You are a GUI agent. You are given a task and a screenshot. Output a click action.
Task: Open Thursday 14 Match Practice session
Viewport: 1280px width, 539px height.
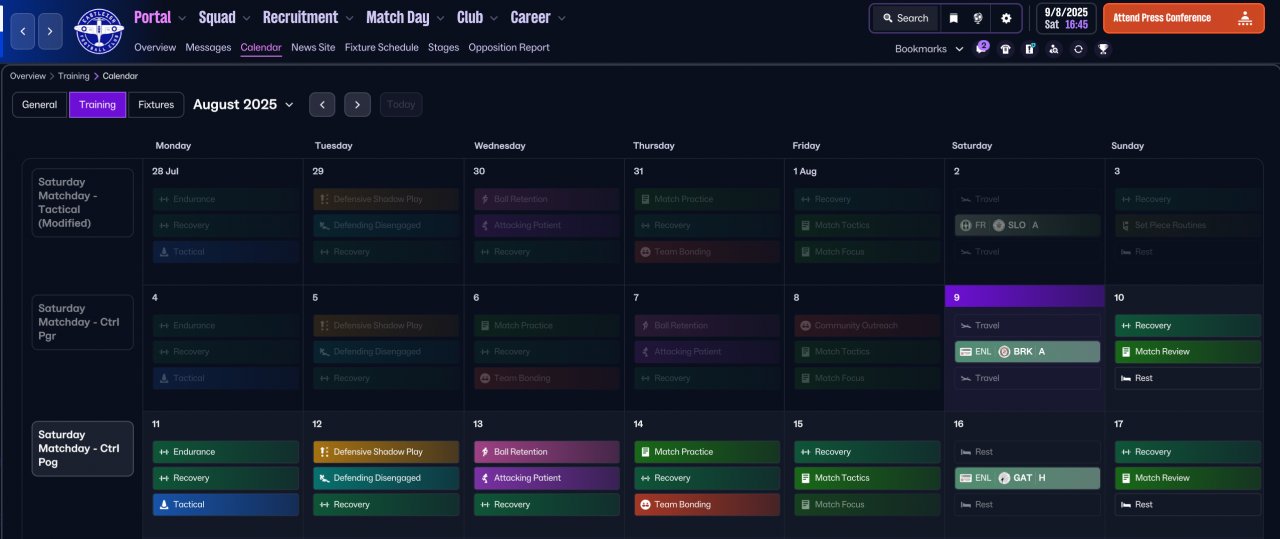[x=707, y=452]
